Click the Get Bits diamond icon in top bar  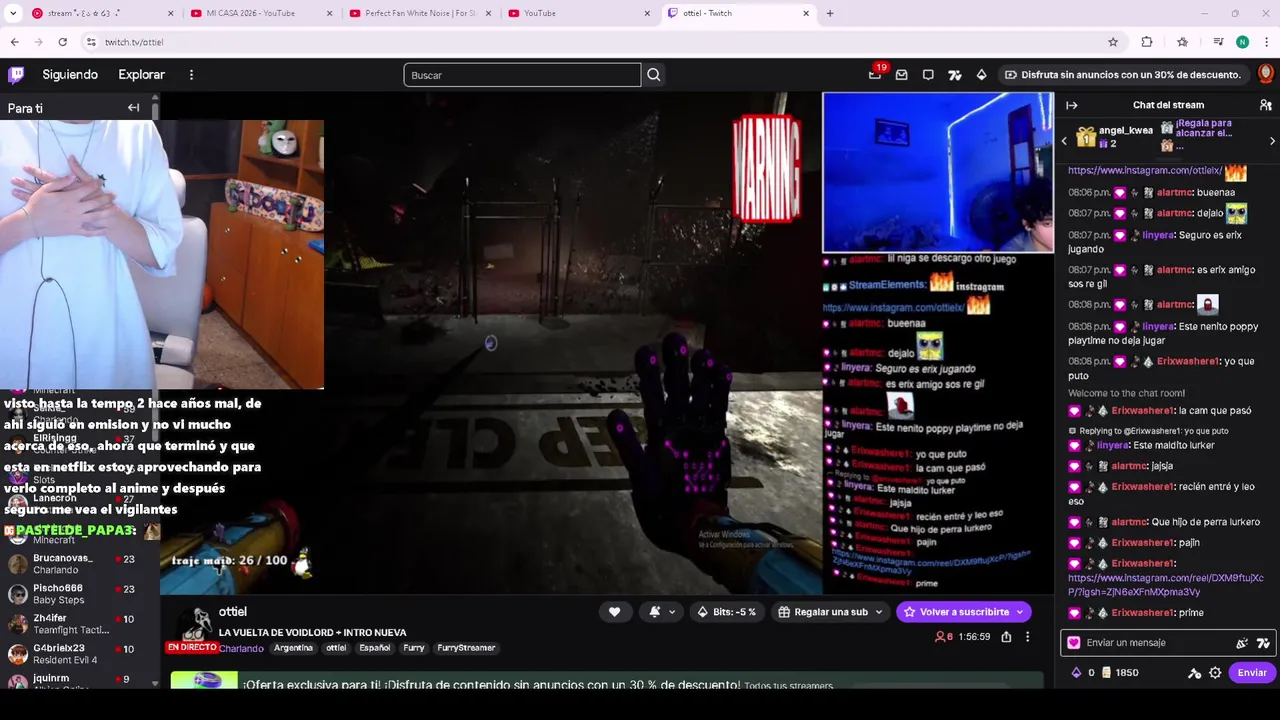(x=981, y=75)
